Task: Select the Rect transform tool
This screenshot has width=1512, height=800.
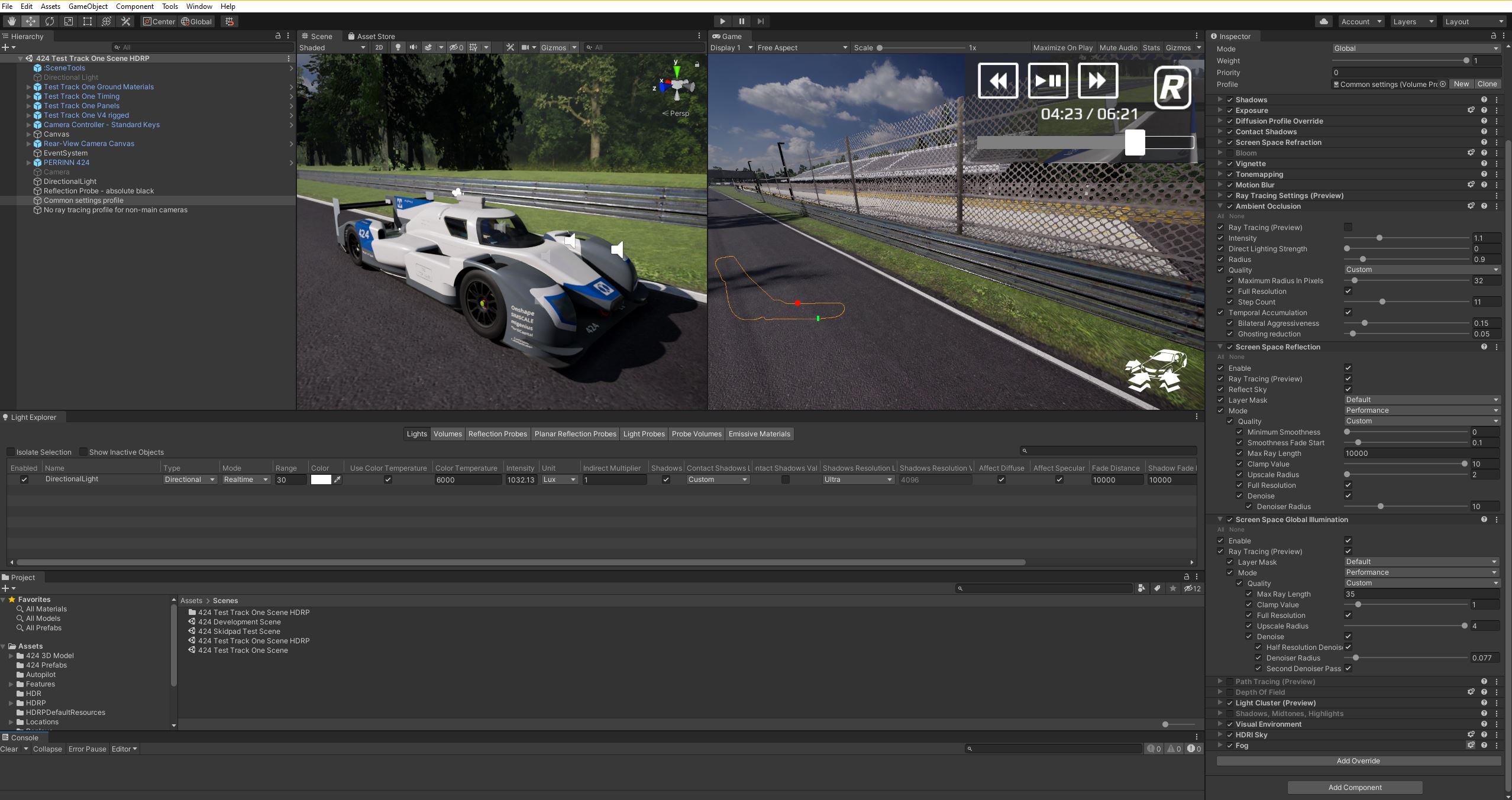Action: coord(88,21)
